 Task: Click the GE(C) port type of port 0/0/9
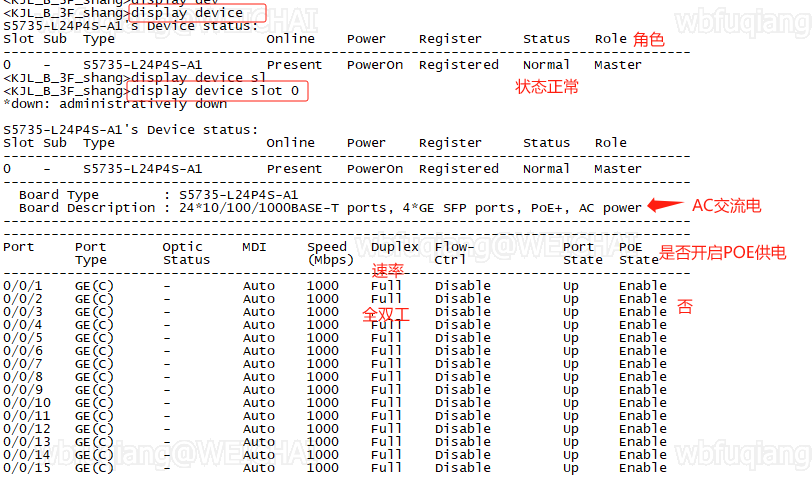tap(94, 390)
